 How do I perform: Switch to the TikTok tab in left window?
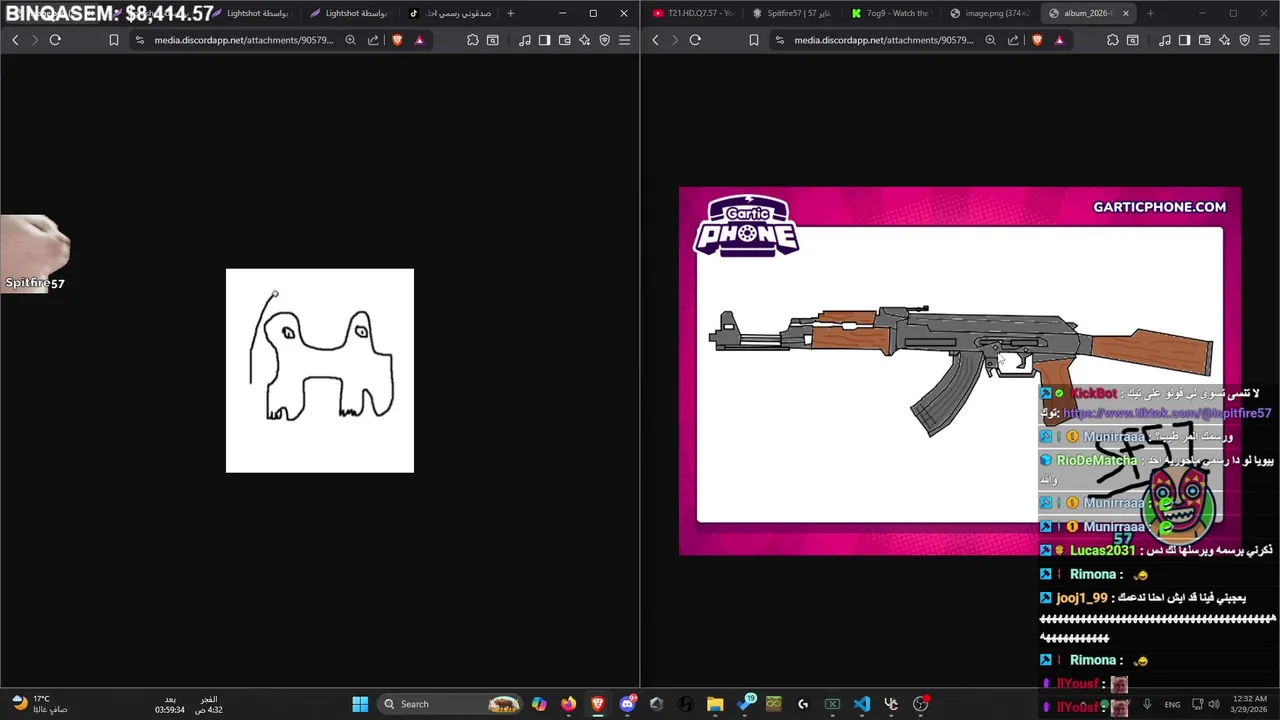[x=450, y=13]
